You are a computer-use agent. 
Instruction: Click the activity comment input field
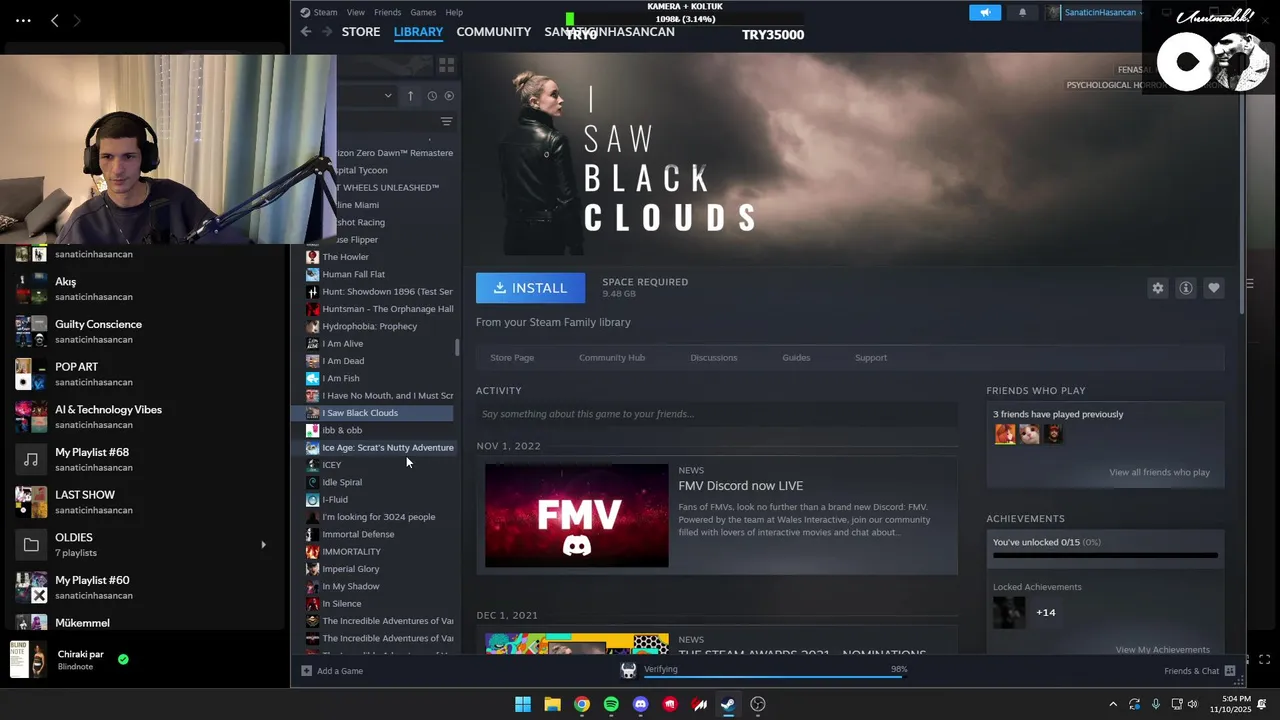(x=716, y=414)
